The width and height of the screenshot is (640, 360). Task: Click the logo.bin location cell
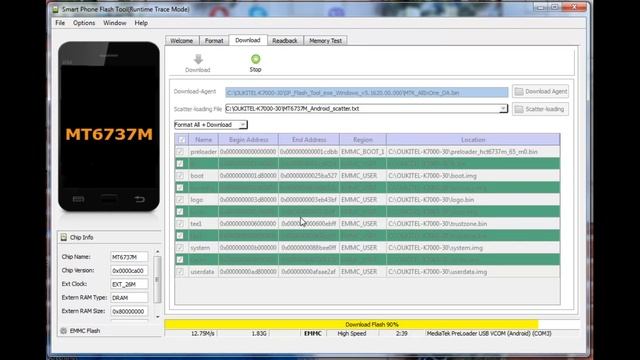coord(473,200)
